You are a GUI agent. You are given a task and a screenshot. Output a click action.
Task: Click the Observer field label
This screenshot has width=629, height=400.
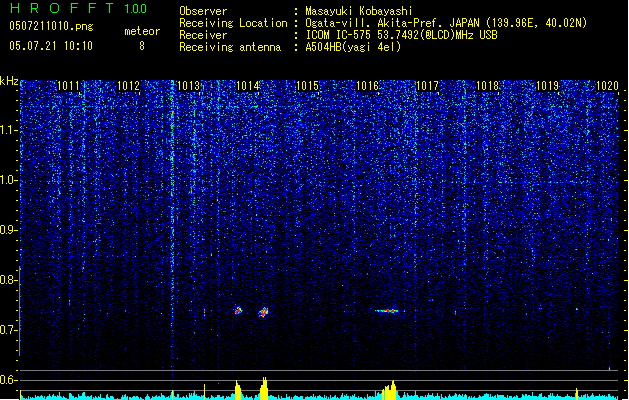[203, 11]
